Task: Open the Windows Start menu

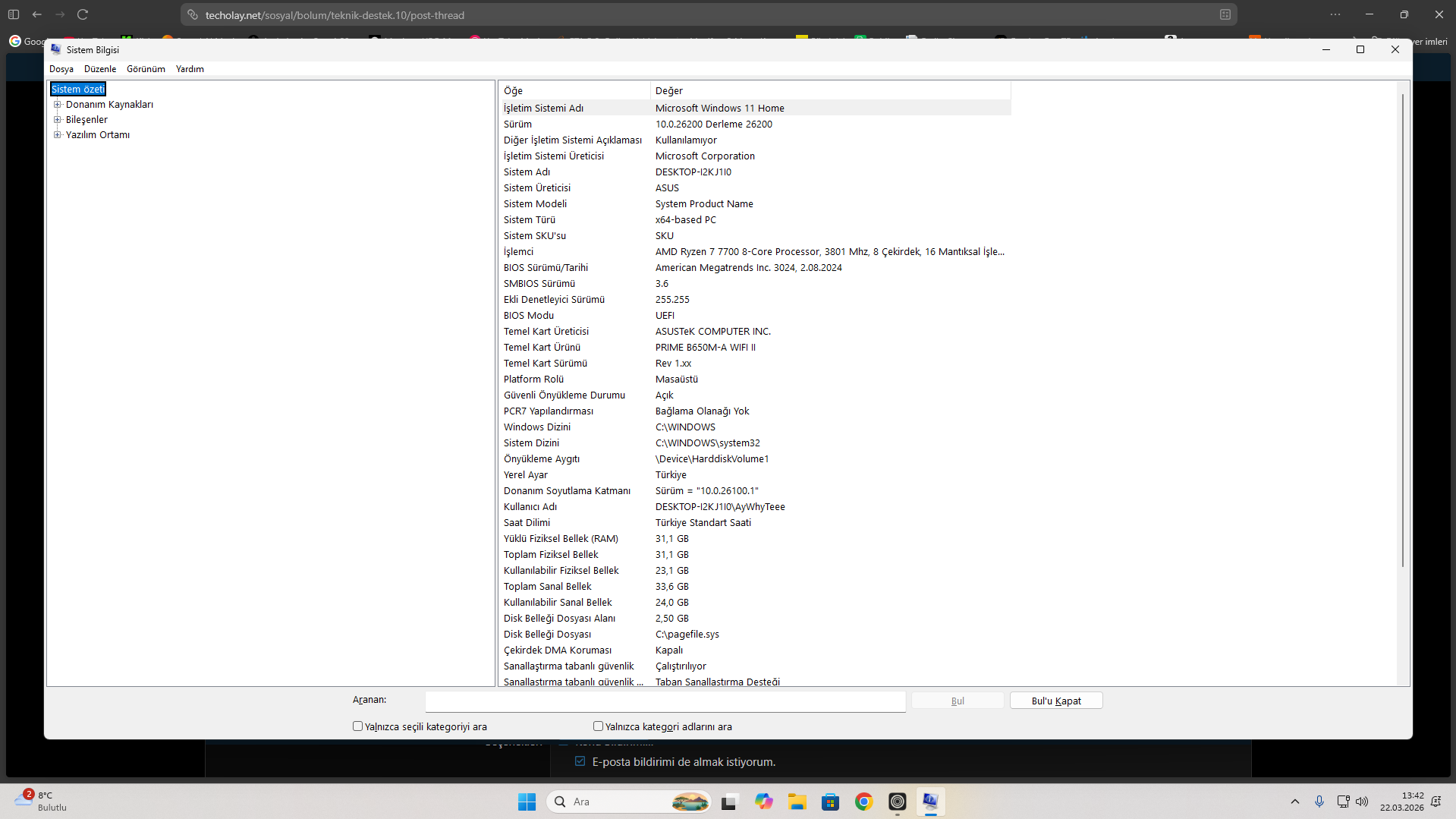Action: pos(527,802)
